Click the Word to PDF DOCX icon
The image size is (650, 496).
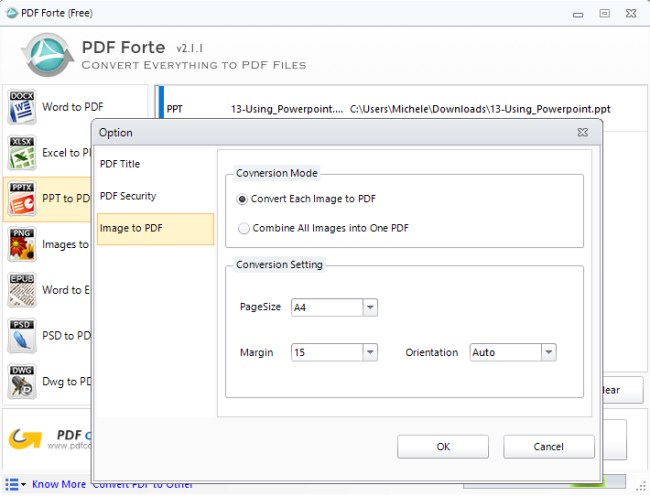pos(22,107)
